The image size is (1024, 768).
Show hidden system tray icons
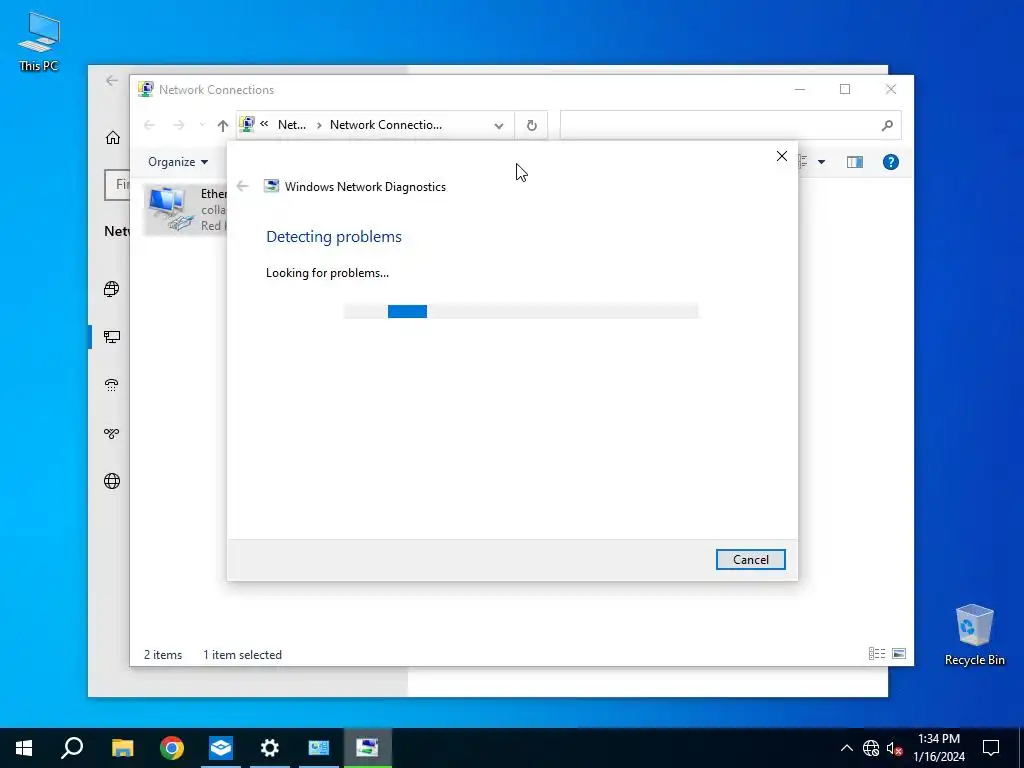pyautogui.click(x=846, y=748)
